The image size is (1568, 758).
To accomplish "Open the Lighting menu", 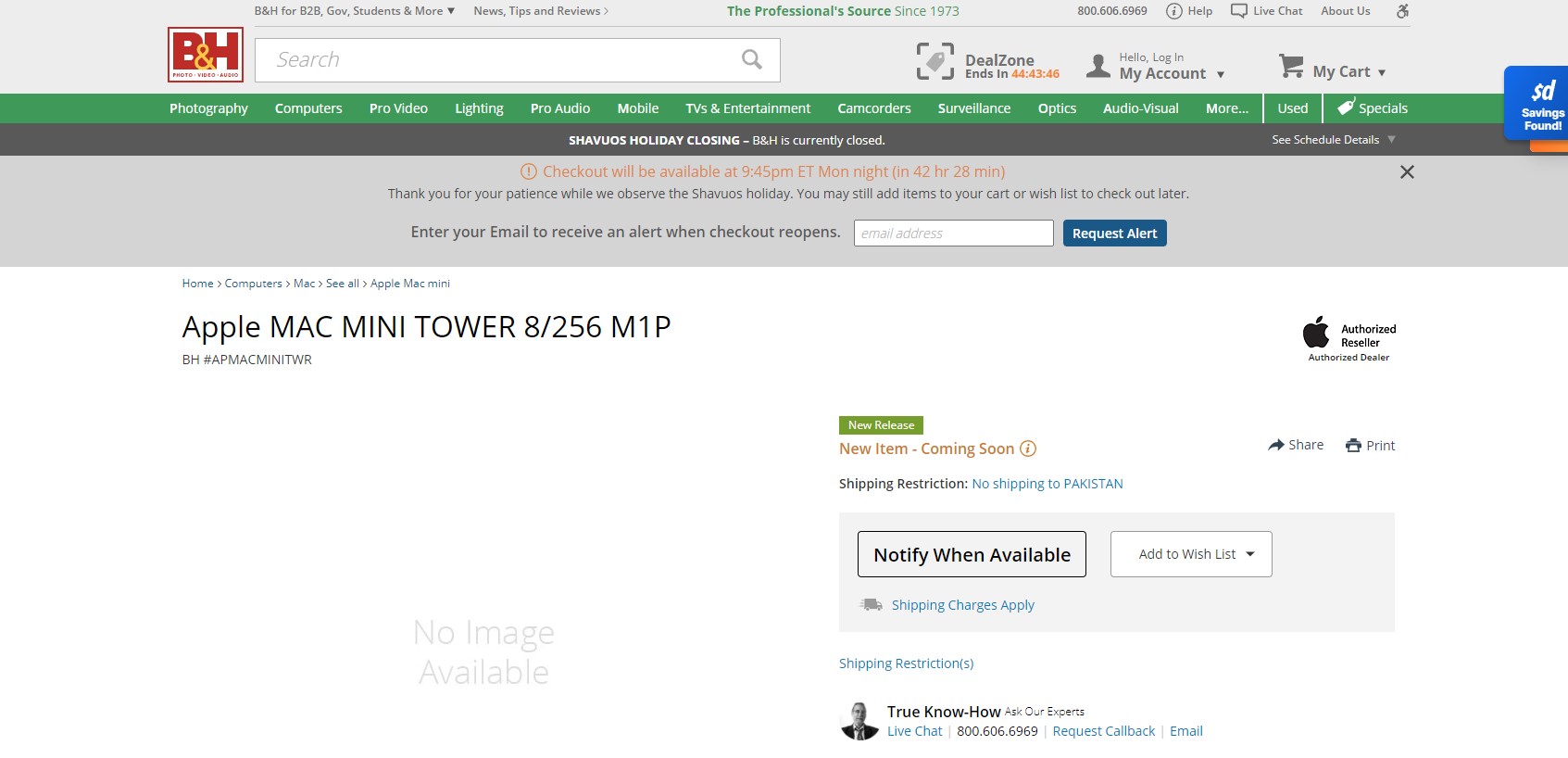I will 479,108.
